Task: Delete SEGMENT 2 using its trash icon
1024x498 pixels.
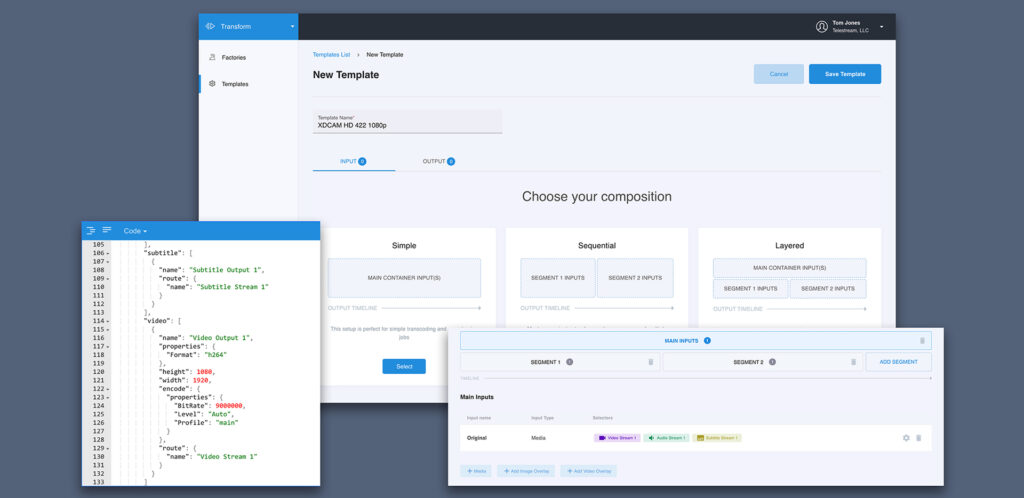Action: pyautogui.click(x=853, y=362)
